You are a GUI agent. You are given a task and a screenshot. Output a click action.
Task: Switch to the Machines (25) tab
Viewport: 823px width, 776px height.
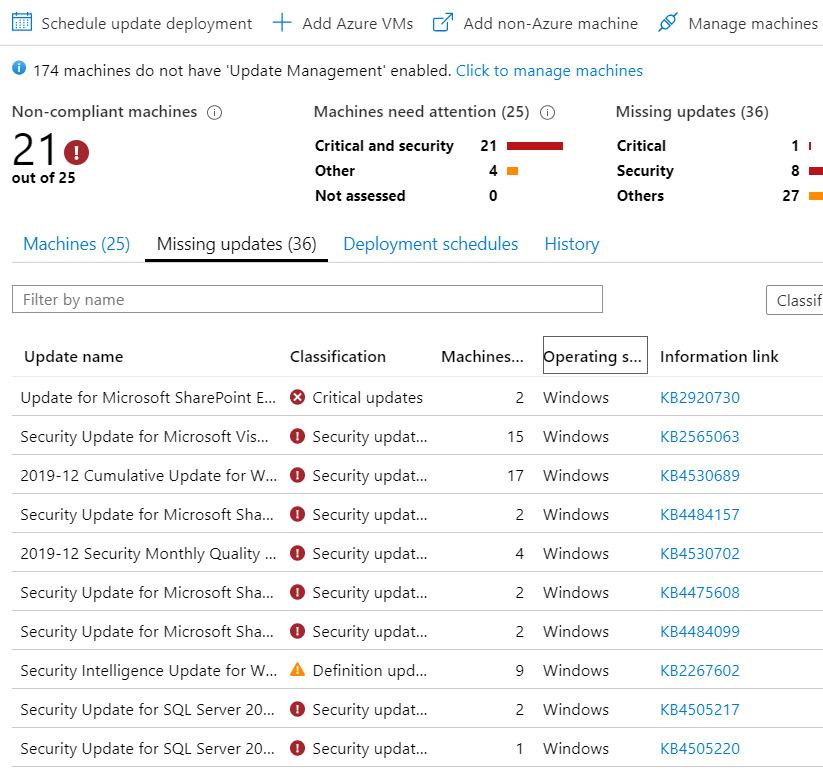point(76,244)
